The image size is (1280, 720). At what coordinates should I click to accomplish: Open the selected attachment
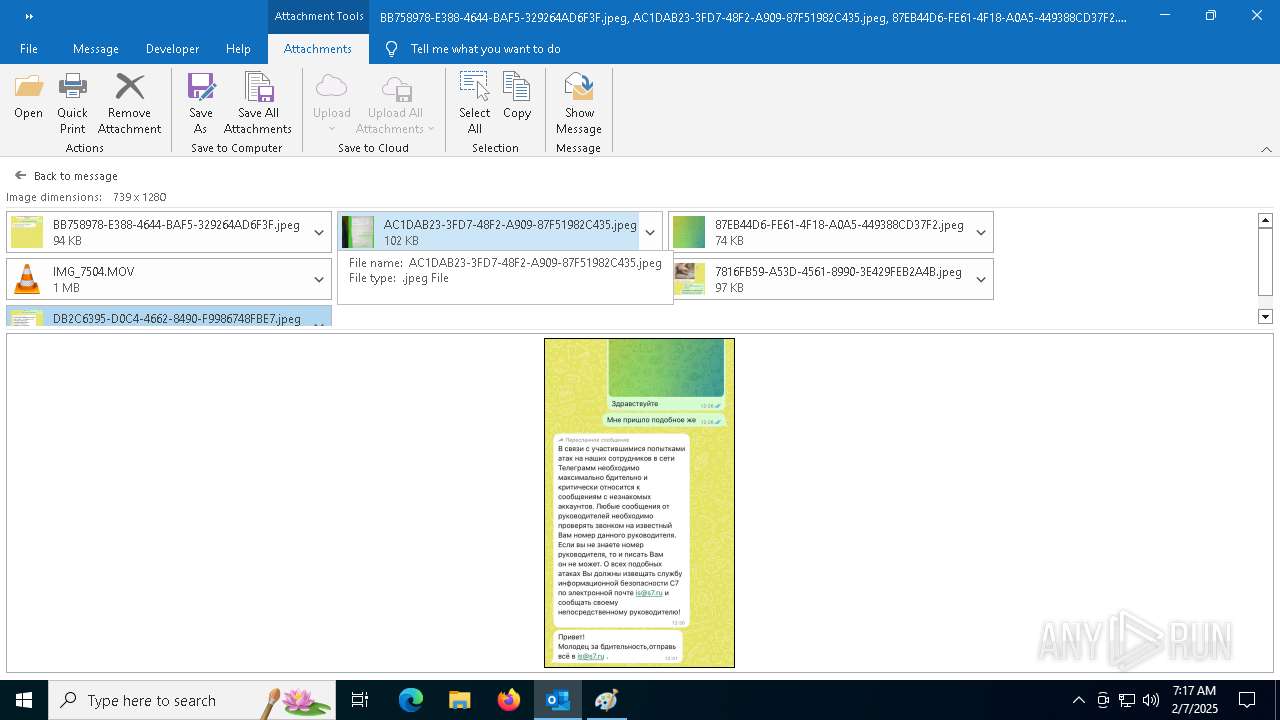click(28, 97)
